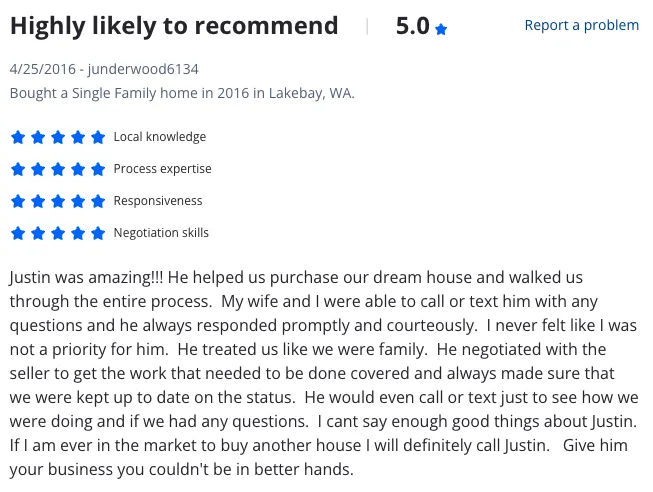Click the Local knowledge label
Viewport: 653px width, 492px height.
point(160,137)
